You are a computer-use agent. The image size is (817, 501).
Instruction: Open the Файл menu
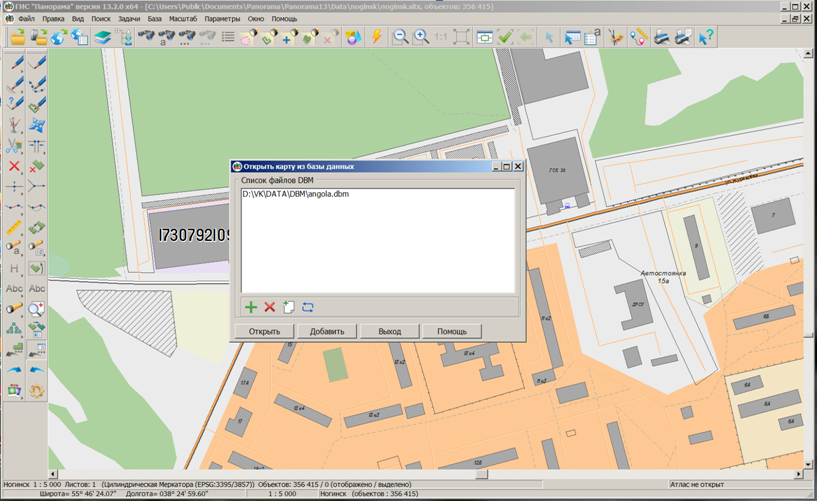click(x=26, y=18)
